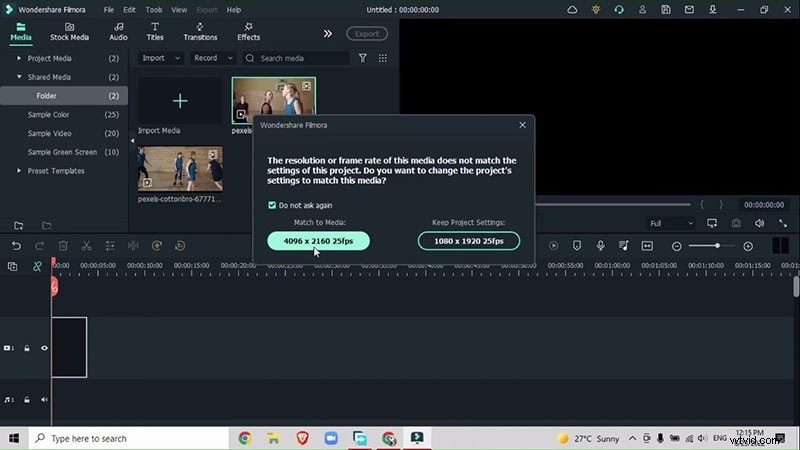The width and height of the screenshot is (800, 450).
Task: Click the download icon in title bar
Action: pyautogui.click(x=713, y=10)
